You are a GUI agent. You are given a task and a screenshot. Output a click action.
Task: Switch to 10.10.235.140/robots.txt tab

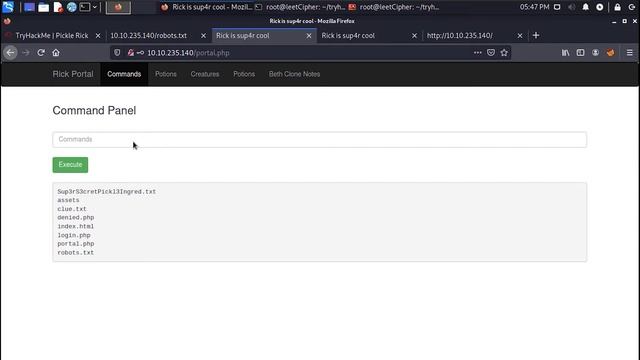(149, 36)
